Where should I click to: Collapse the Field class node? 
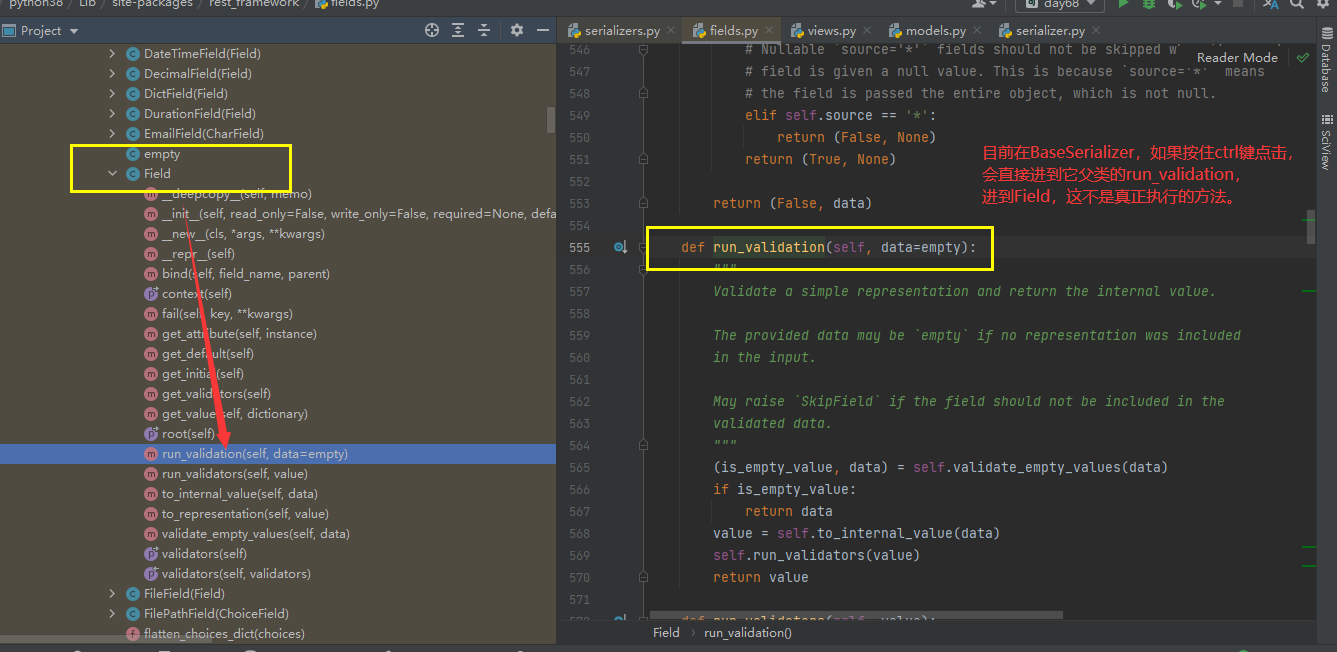click(x=112, y=173)
